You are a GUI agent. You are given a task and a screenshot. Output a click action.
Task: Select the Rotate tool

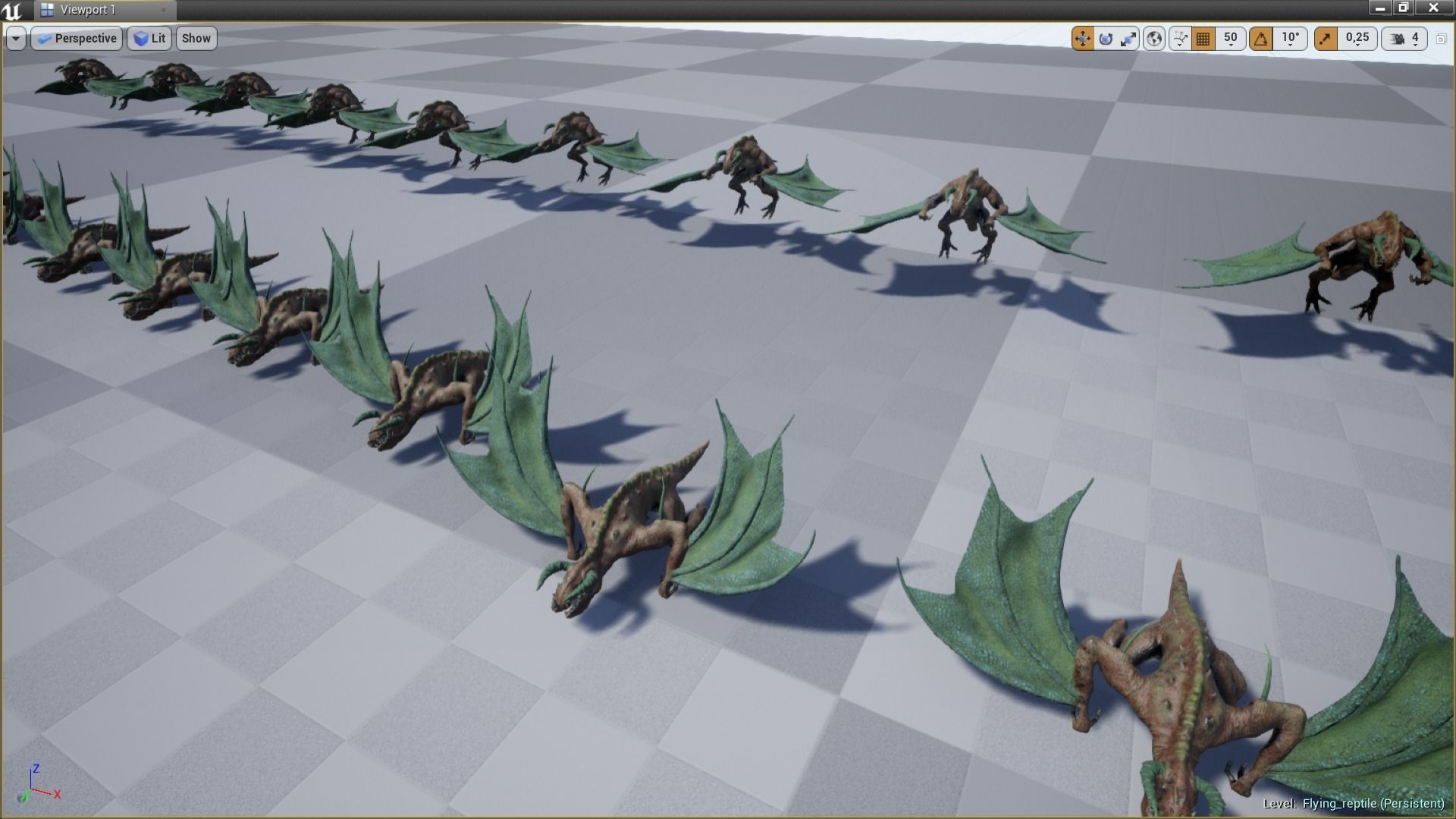click(1106, 39)
